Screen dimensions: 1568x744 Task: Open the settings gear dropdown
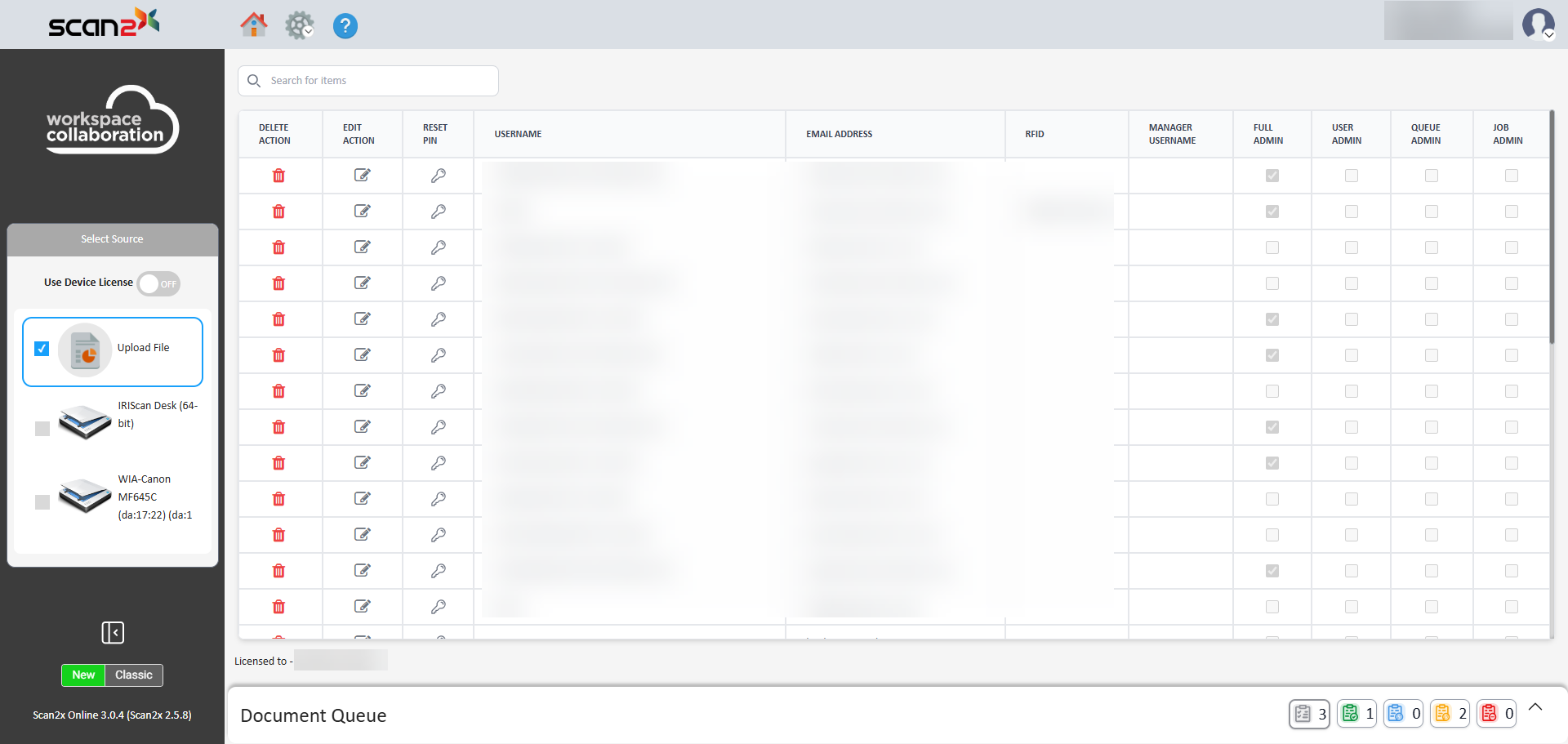point(300,26)
